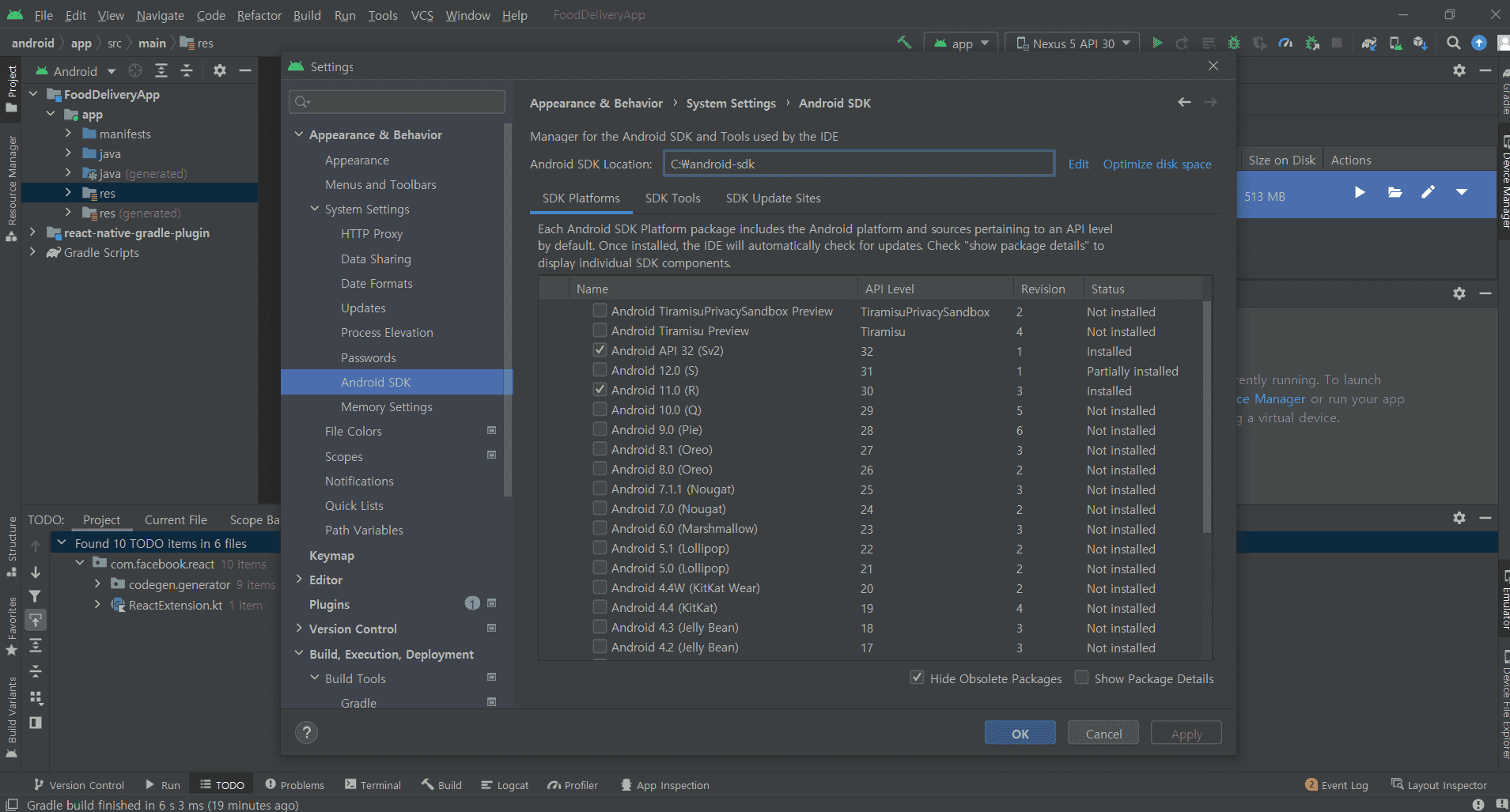Open device folder icon in Device Manager

pyautogui.click(x=1395, y=192)
